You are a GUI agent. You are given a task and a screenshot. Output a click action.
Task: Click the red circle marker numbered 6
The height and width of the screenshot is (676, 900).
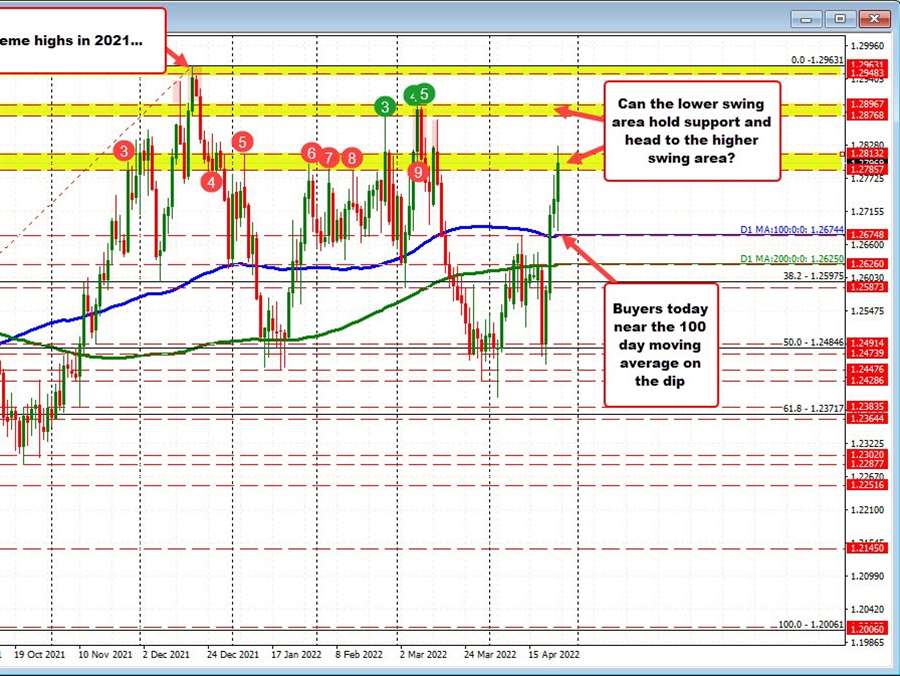point(311,153)
